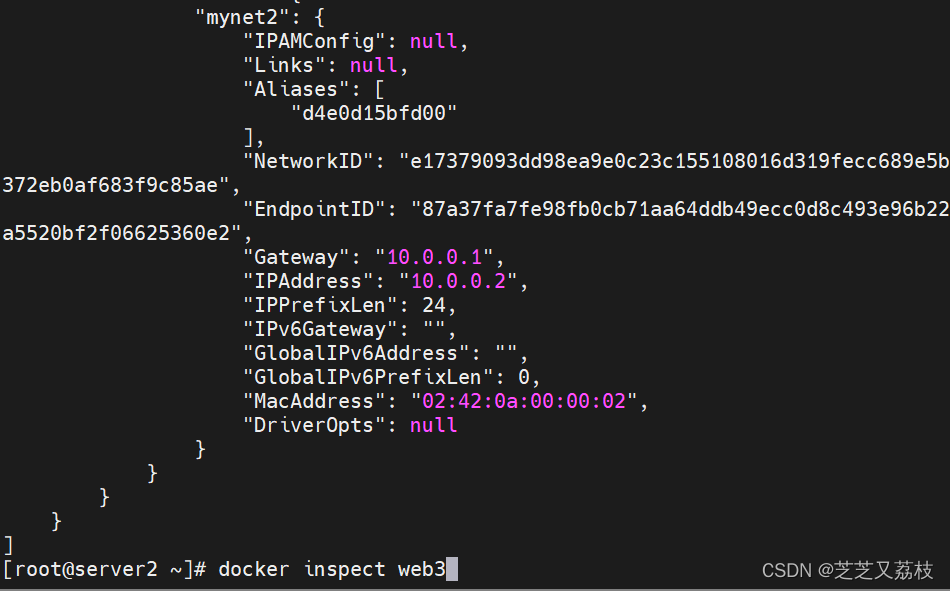Click the CSDN watermark text
Viewport: 950px width, 591px height.
(847, 570)
